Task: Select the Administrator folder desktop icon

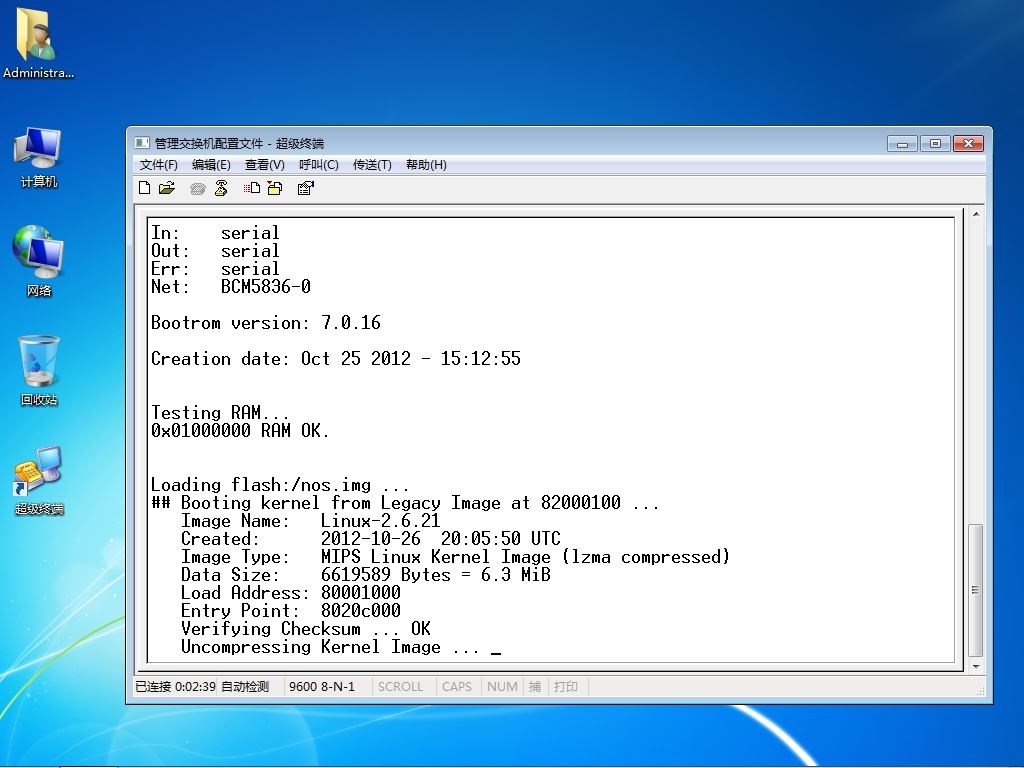Action: (x=38, y=44)
